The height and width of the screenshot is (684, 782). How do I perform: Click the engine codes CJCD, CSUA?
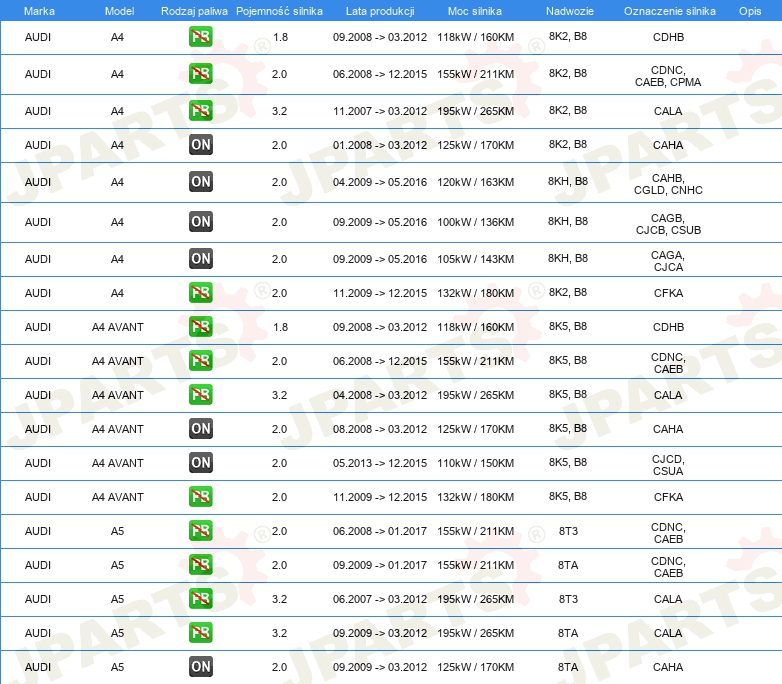tap(668, 465)
